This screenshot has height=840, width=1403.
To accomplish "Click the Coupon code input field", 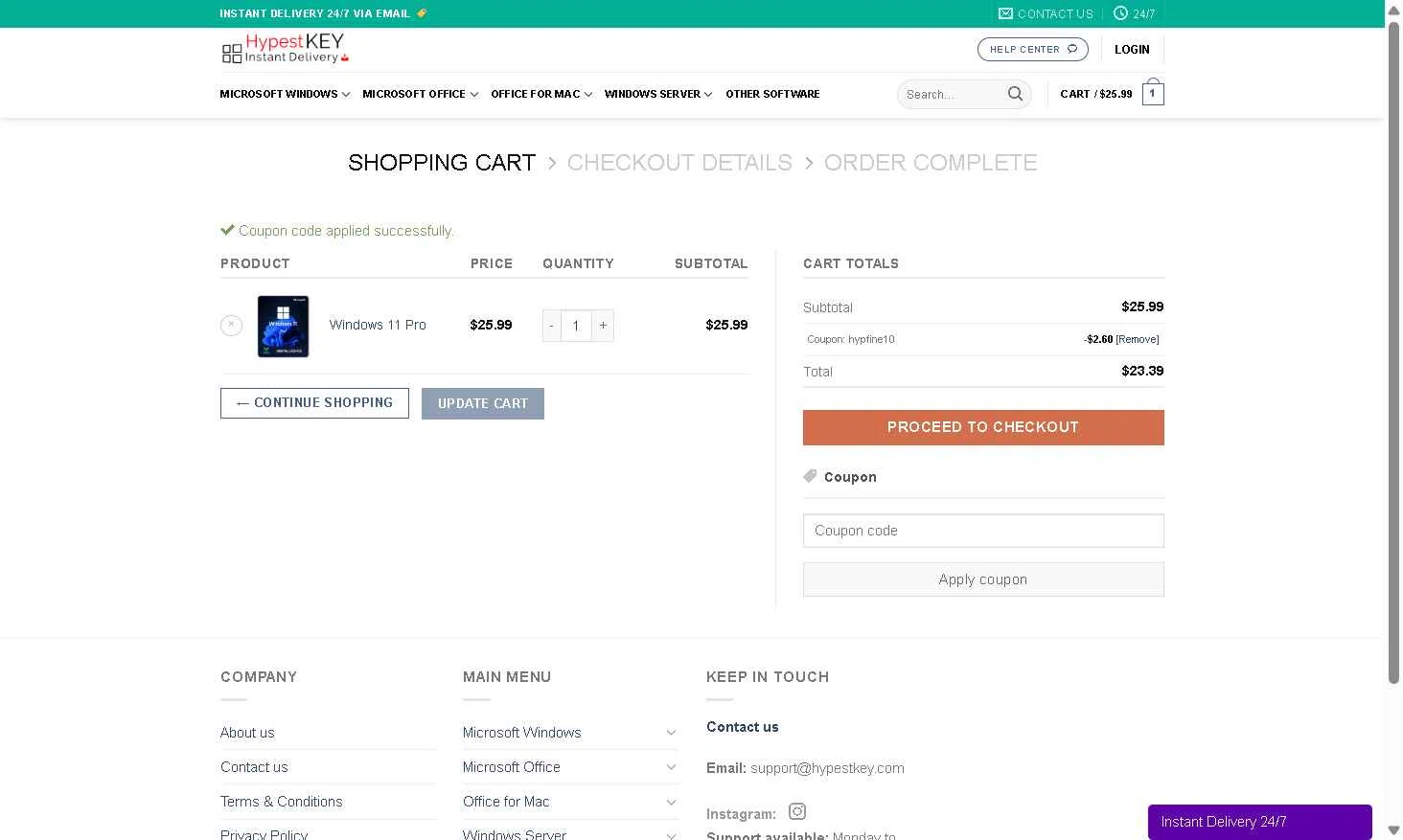I will pos(983,531).
